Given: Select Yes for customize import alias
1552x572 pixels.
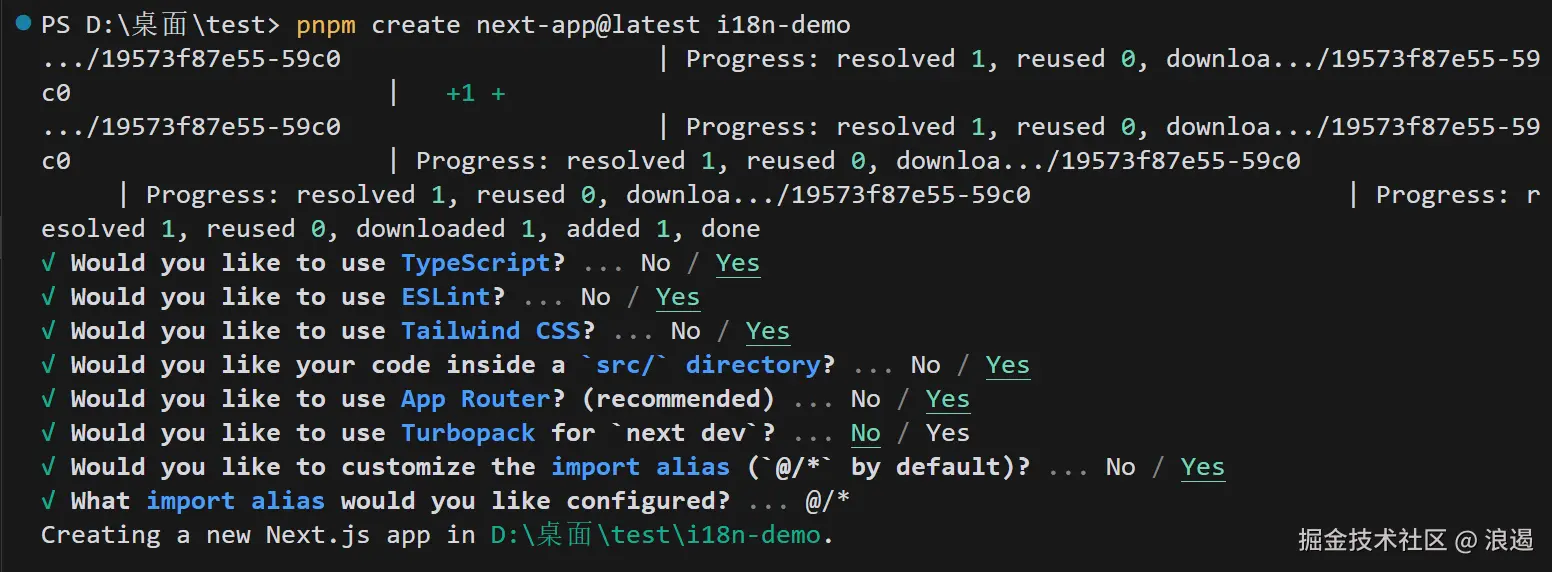Looking at the screenshot, I should pos(1202,467).
